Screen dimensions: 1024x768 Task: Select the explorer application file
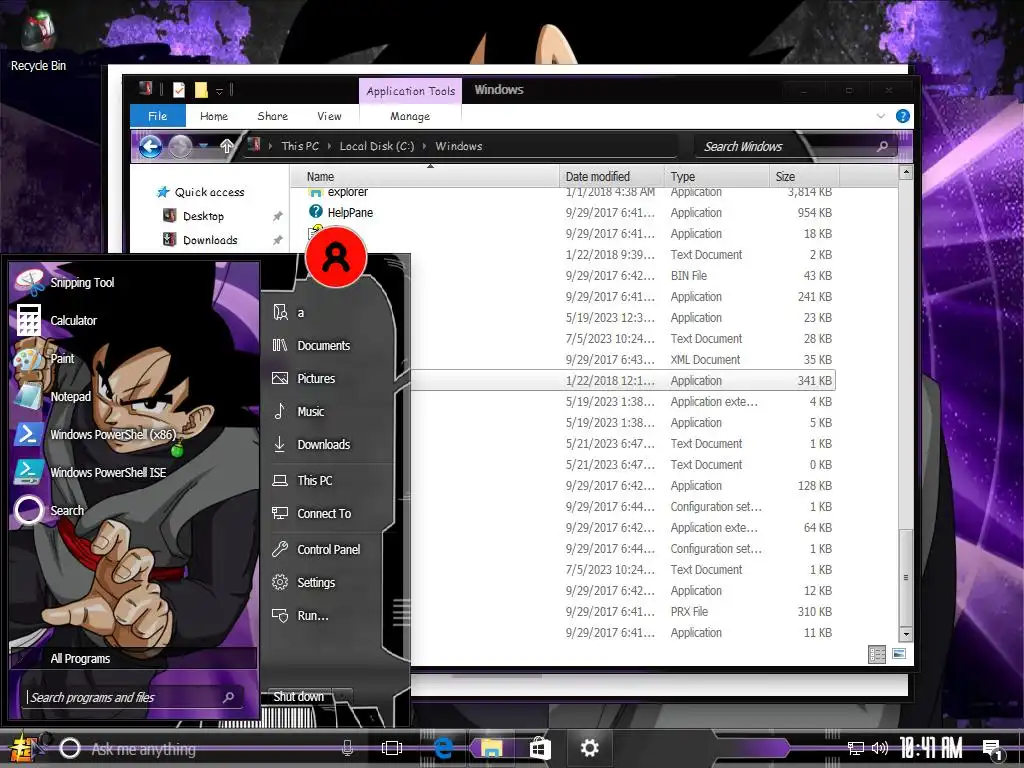click(348, 192)
